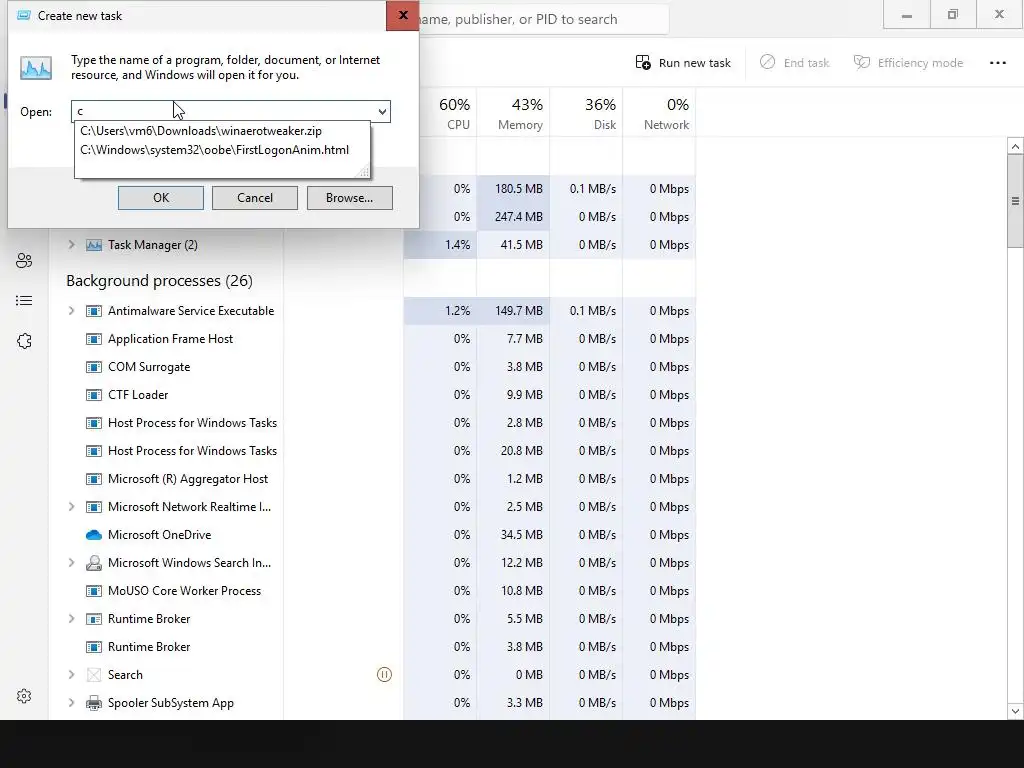The width and height of the screenshot is (1024, 768).
Task: Click the COM Surrogate process icon
Action: (x=94, y=367)
